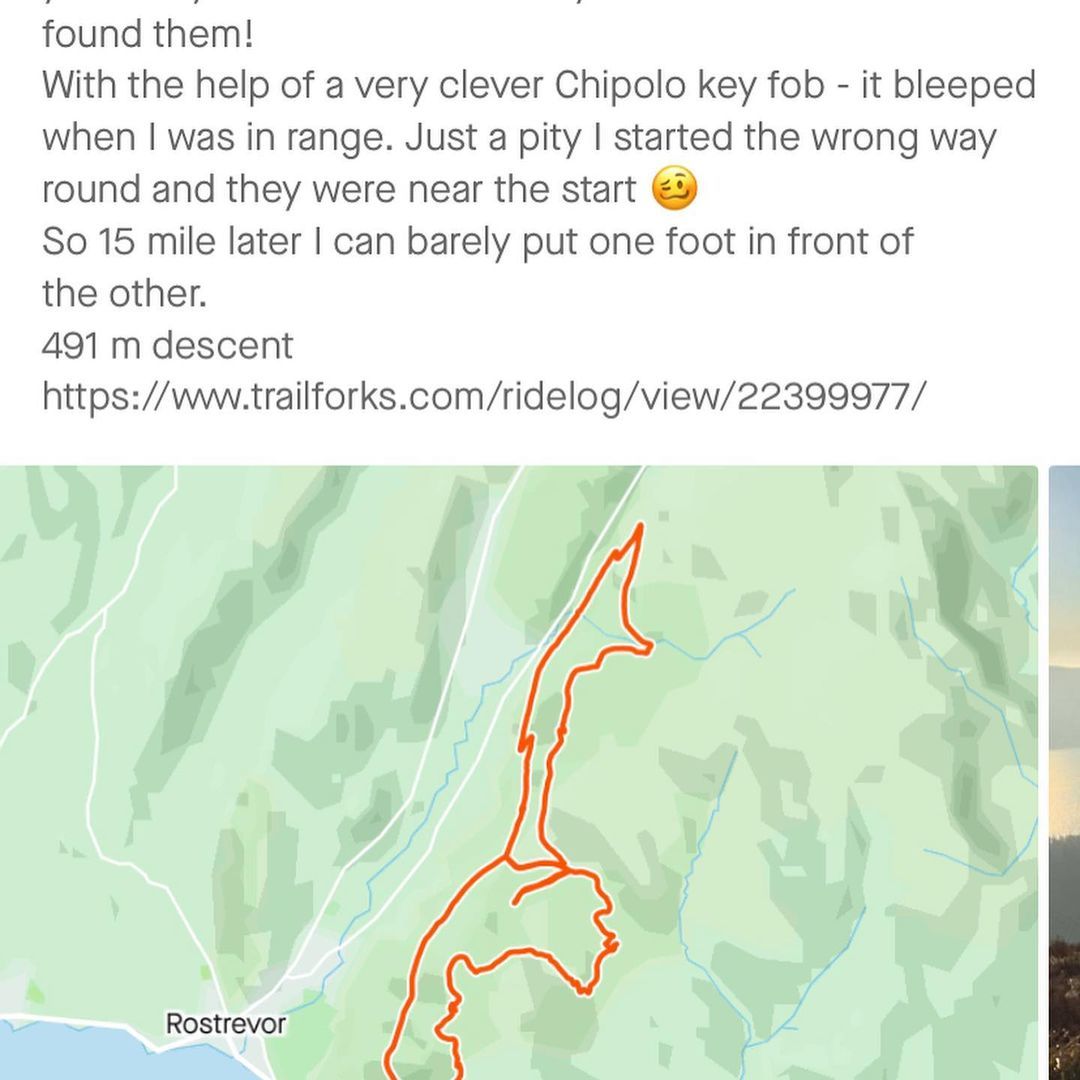
Task: Click the 'Chipolo key fob' text
Action: click(x=691, y=86)
